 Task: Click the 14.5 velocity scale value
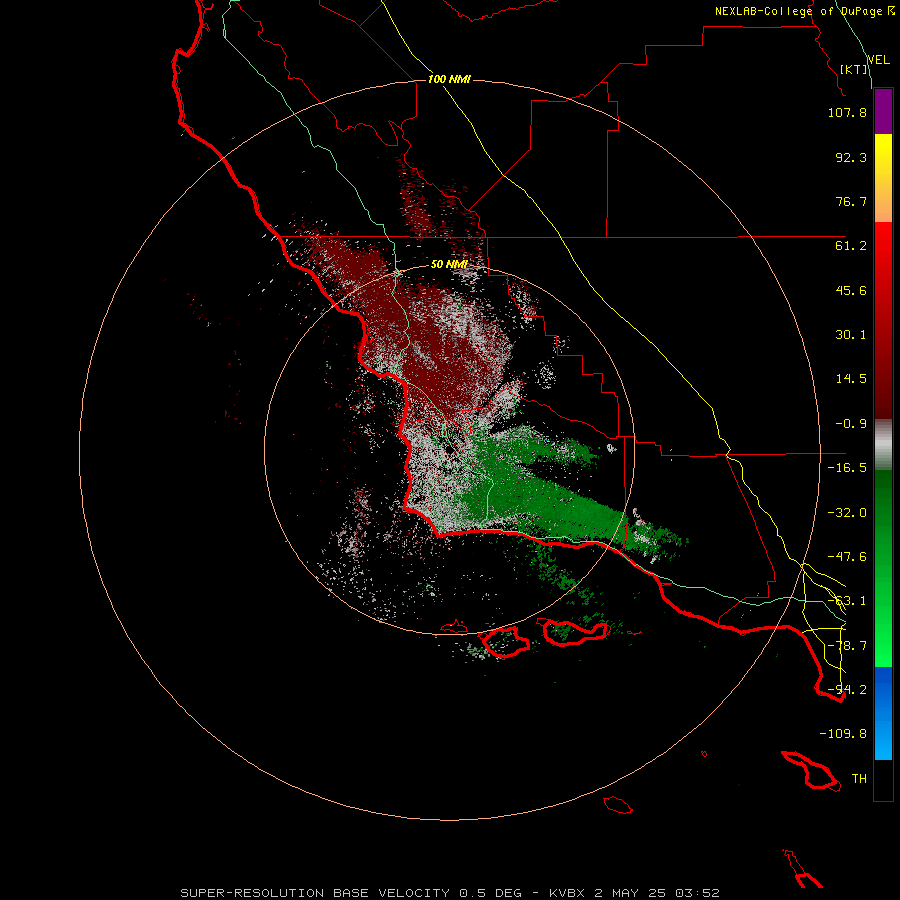(851, 379)
